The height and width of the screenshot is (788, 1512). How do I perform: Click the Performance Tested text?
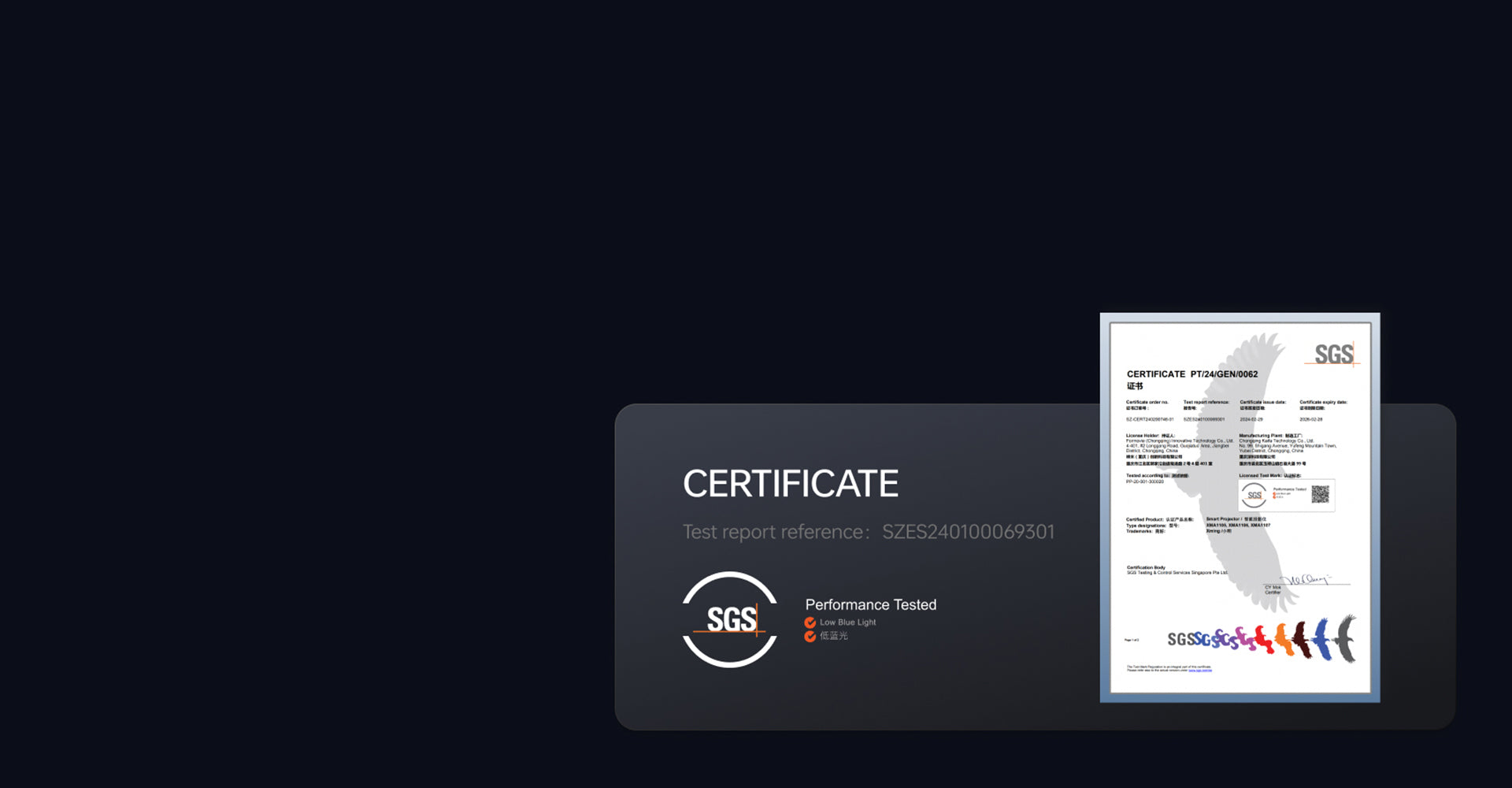coord(870,604)
